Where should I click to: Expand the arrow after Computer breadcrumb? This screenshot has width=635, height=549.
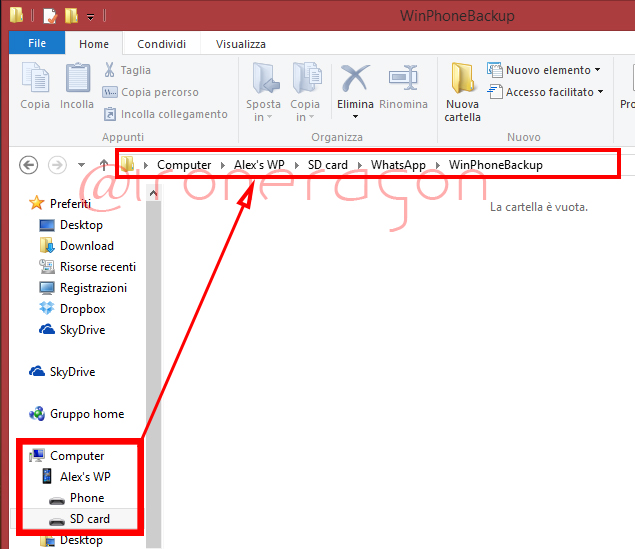pos(223,165)
